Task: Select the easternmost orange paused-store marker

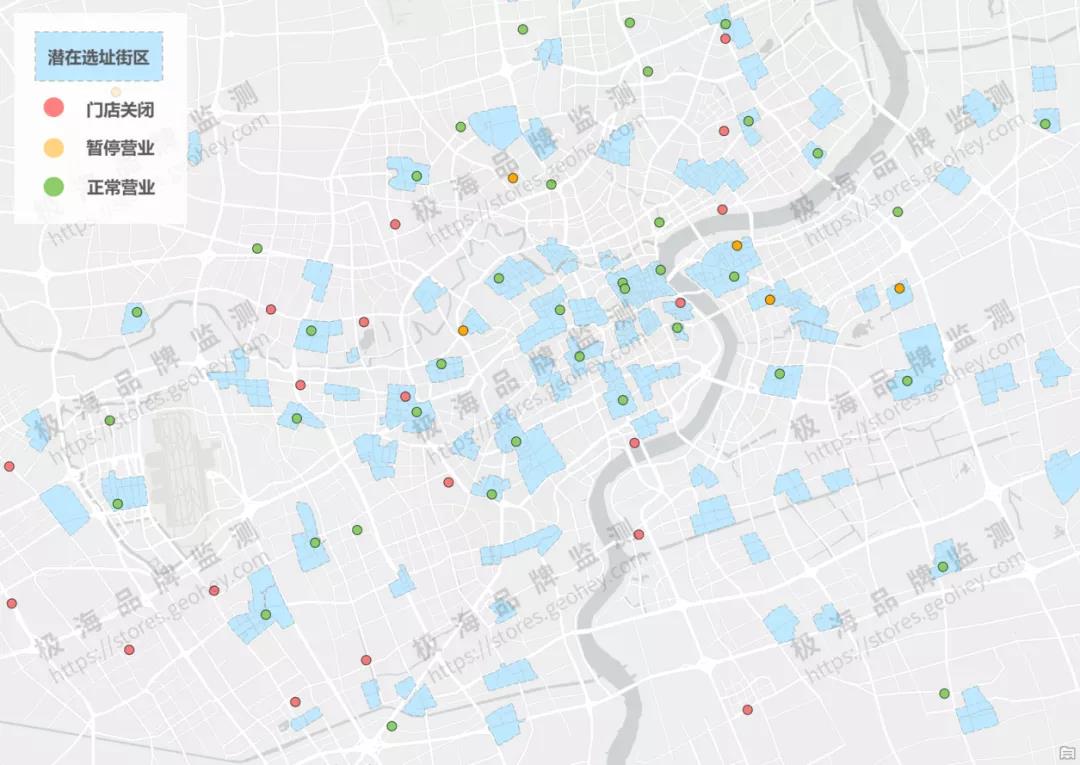Action: point(899,288)
